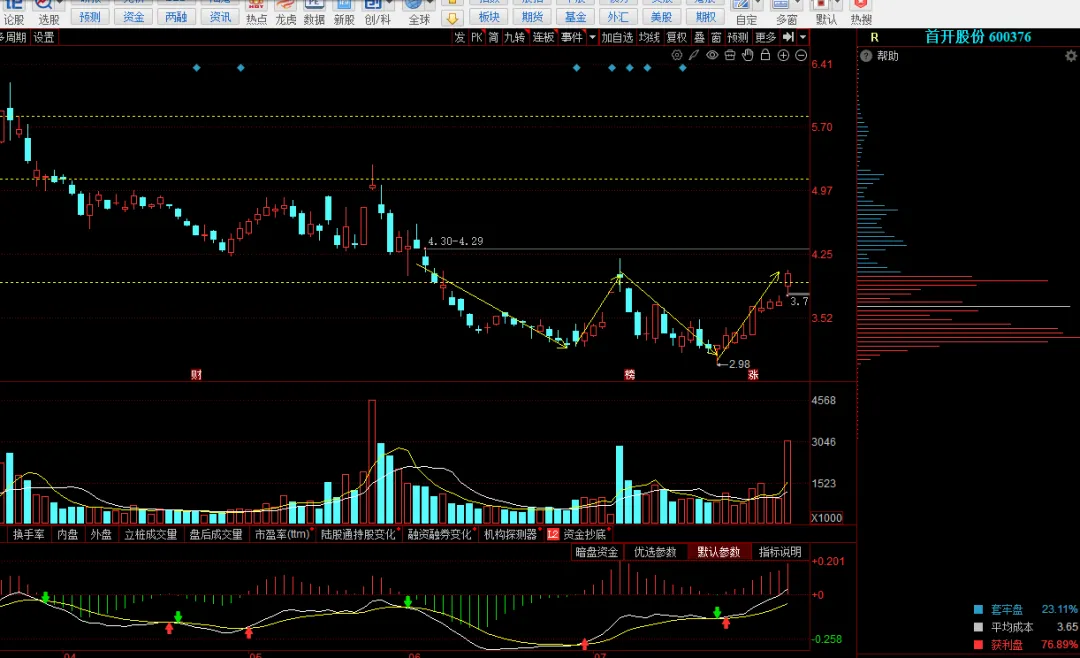Click the 涨 marker on the chart

(x=754, y=375)
